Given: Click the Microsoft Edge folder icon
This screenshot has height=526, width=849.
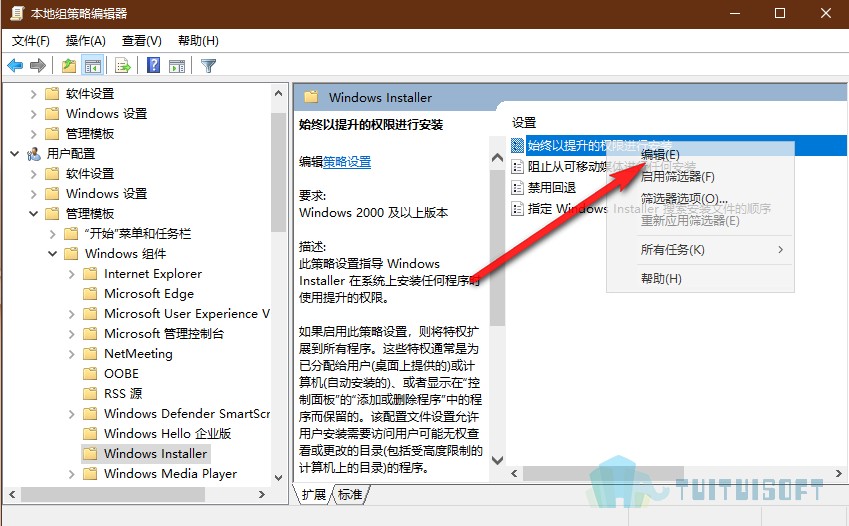Looking at the screenshot, I should tap(90, 294).
